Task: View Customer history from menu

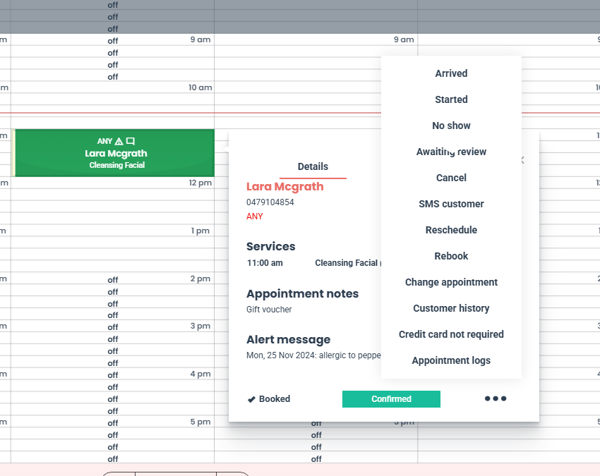Action: pos(451,308)
